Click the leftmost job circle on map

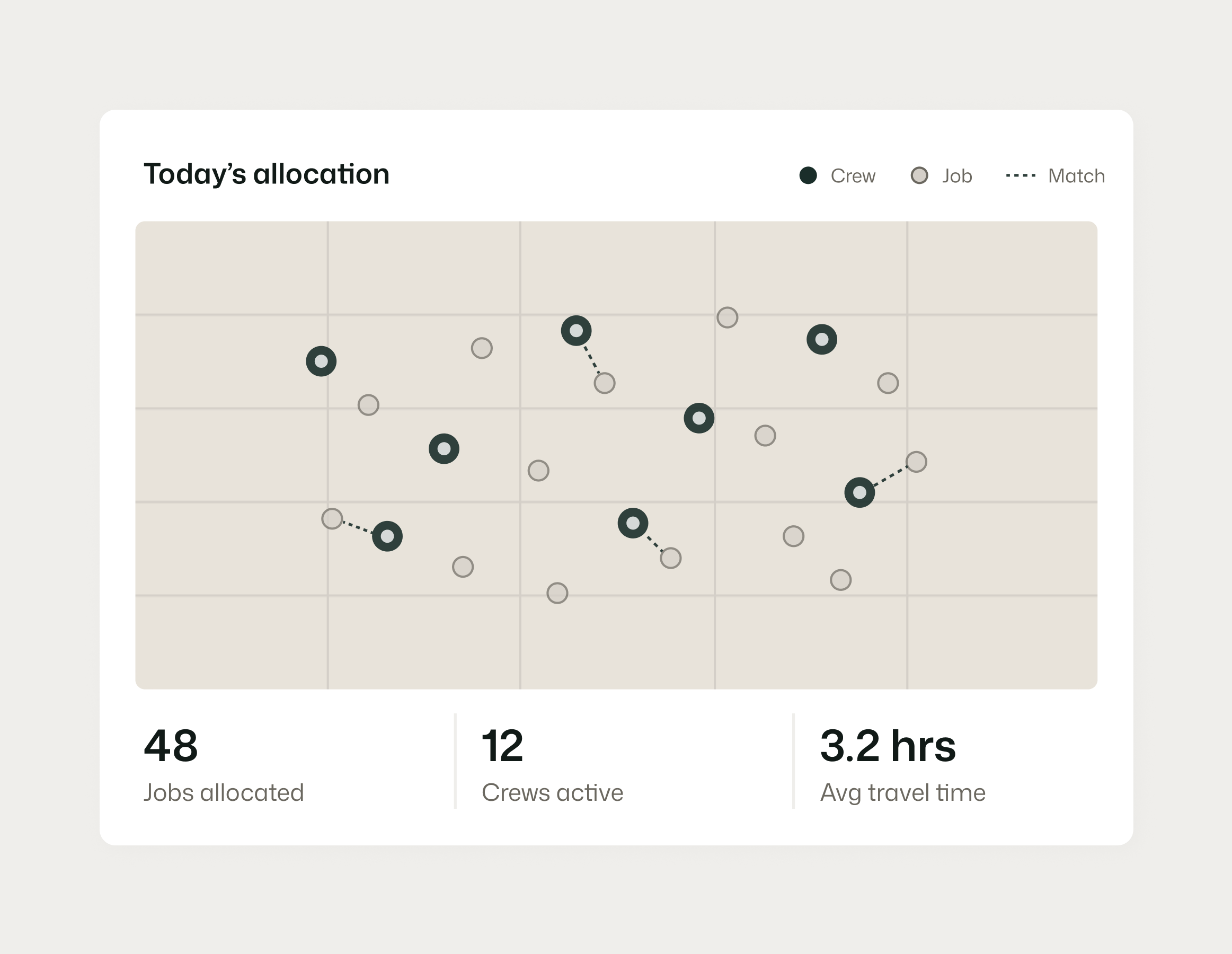tap(332, 518)
